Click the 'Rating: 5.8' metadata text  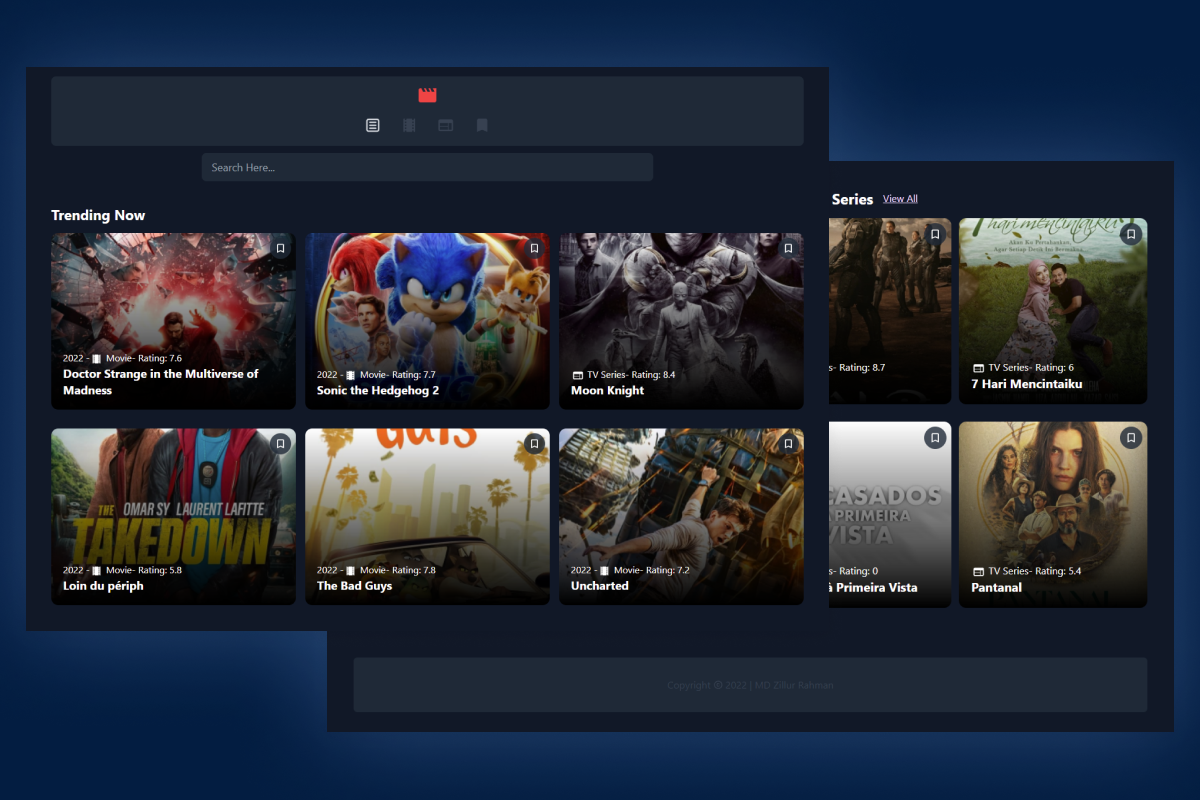point(160,570)
